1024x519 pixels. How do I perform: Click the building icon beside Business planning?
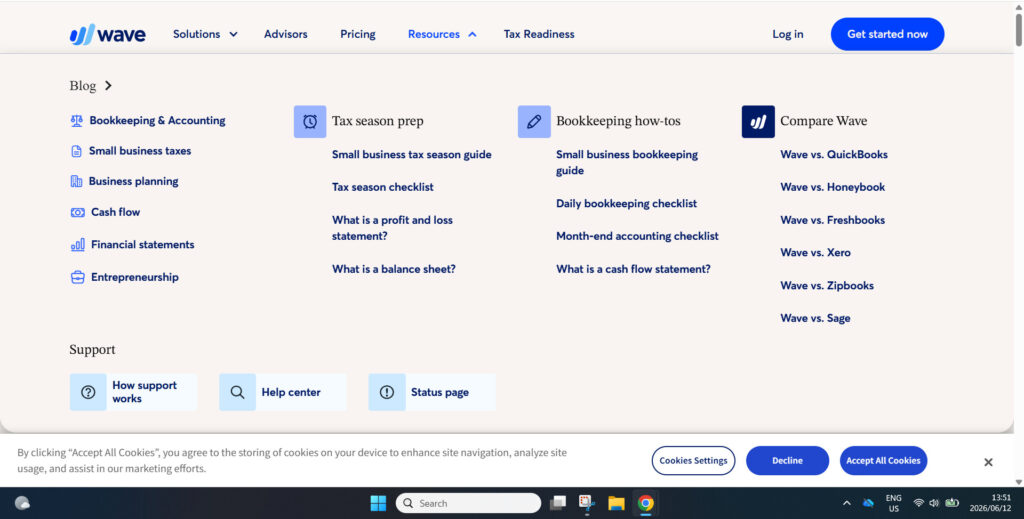coord(76,181)
